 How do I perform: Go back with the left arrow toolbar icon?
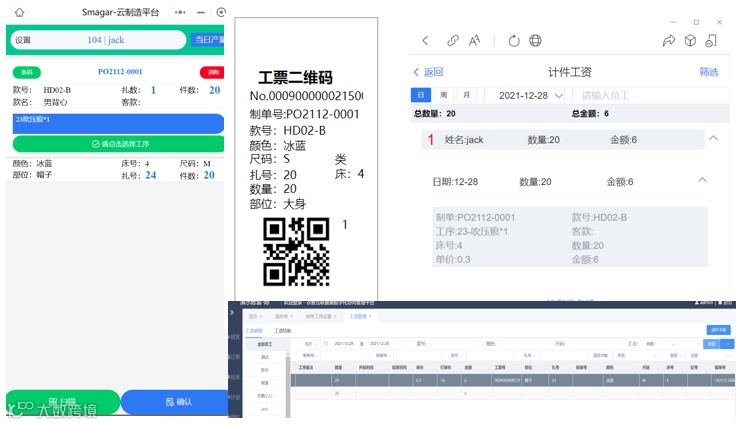click(425, 41)
